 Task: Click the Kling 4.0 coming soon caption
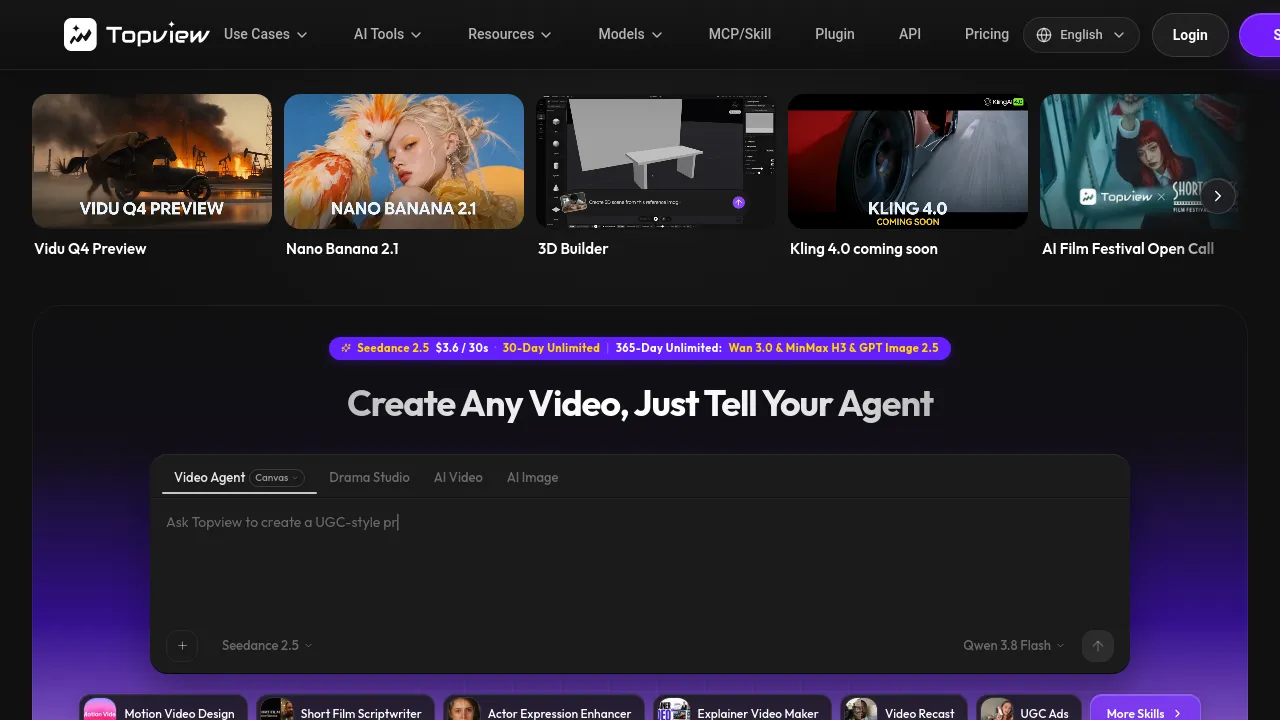(864, 249)
